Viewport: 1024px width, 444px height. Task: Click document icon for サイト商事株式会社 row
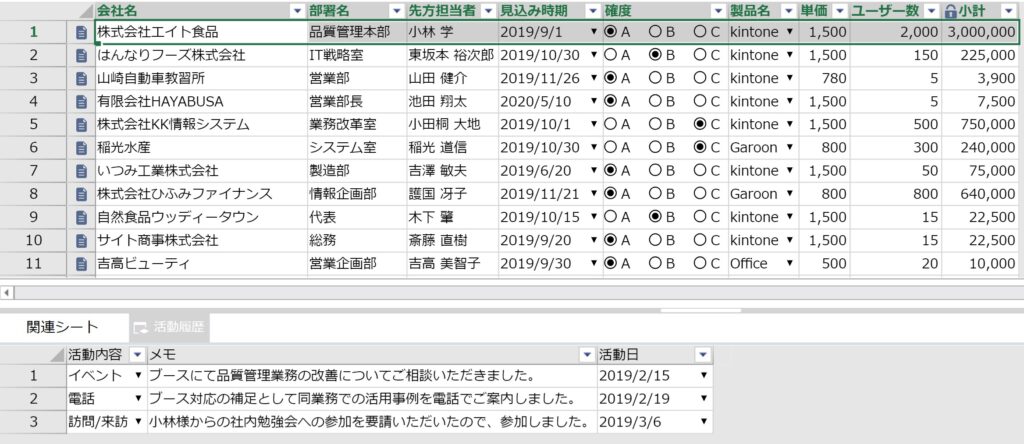tap(82, 241)
